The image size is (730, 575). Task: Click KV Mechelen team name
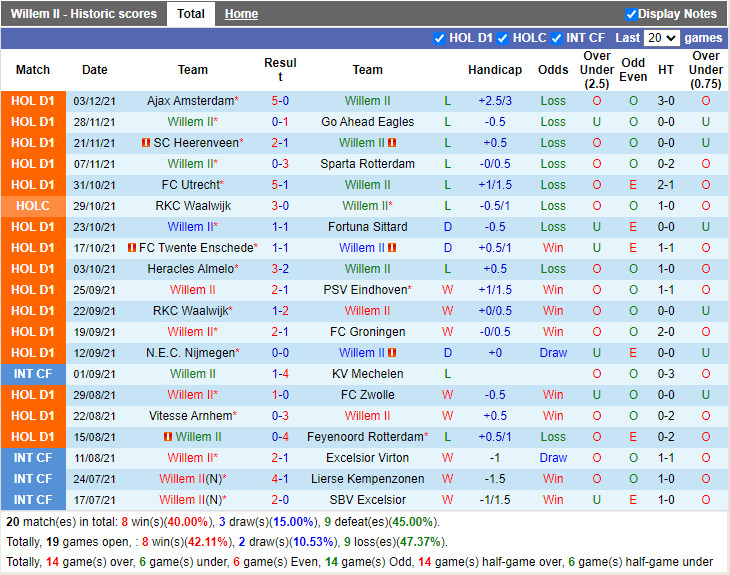point(367,374)
